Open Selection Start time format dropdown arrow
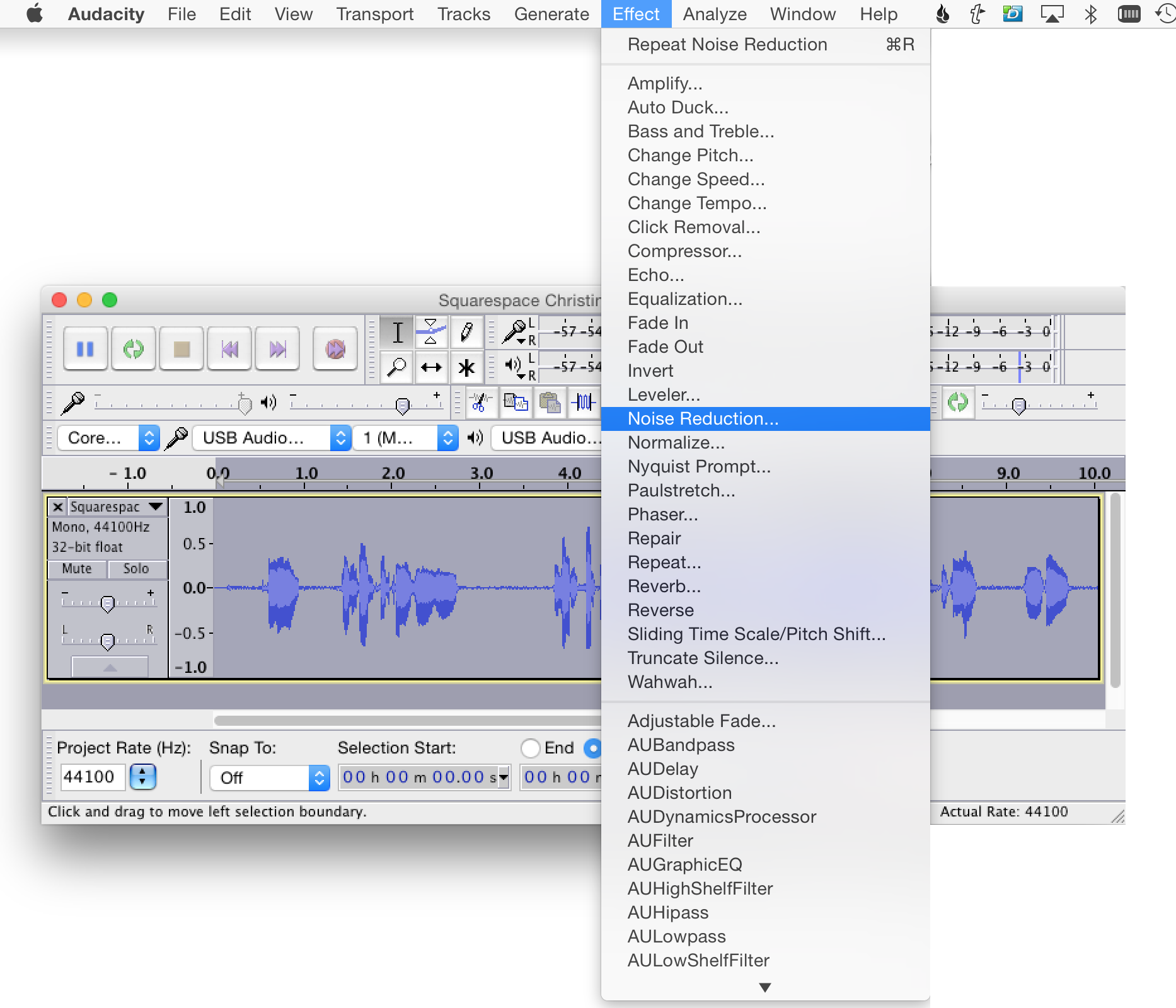 coord(504,777)
